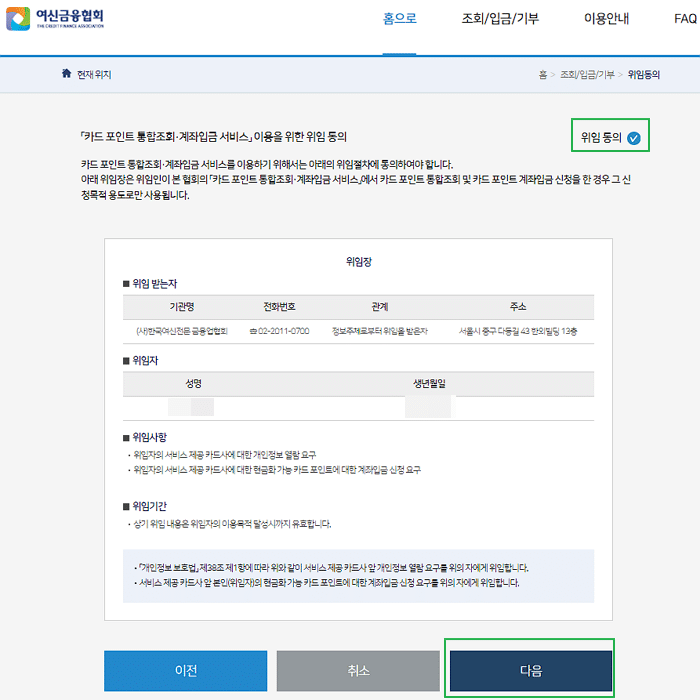
Task: Click the 위임사항 section heading
Action: [145, 437]
